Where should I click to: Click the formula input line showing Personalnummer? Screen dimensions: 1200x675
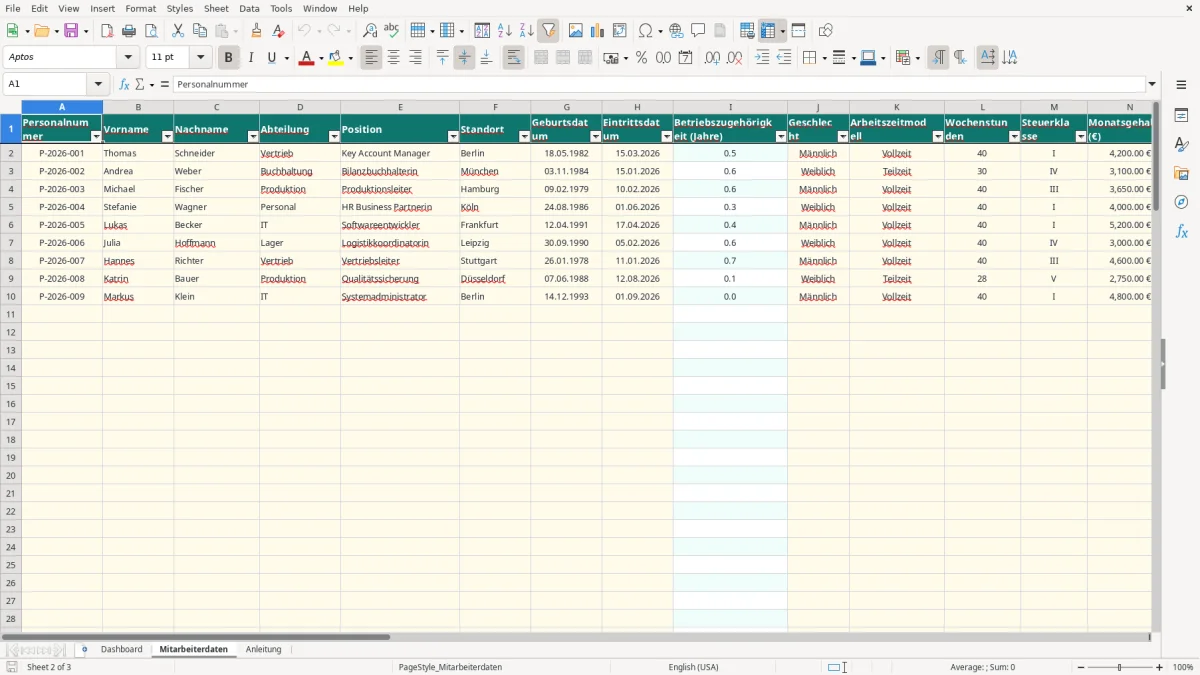point(659,85)
